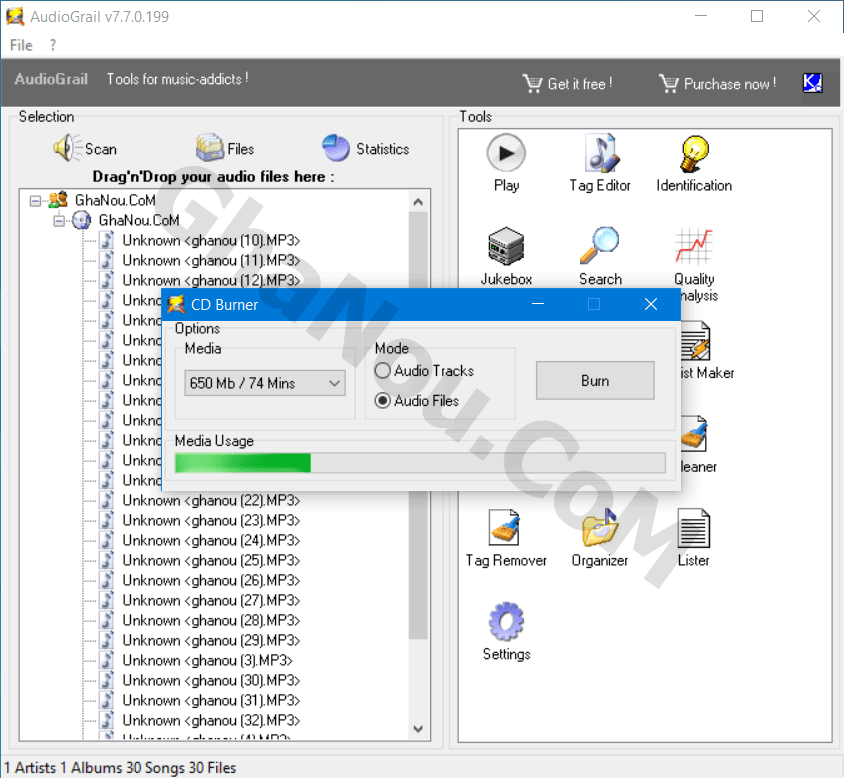Select Unknown <ghanou (31).MP3> track
Image resolution: width=844 pixels, height=778 pixels.
pos(211,700)
